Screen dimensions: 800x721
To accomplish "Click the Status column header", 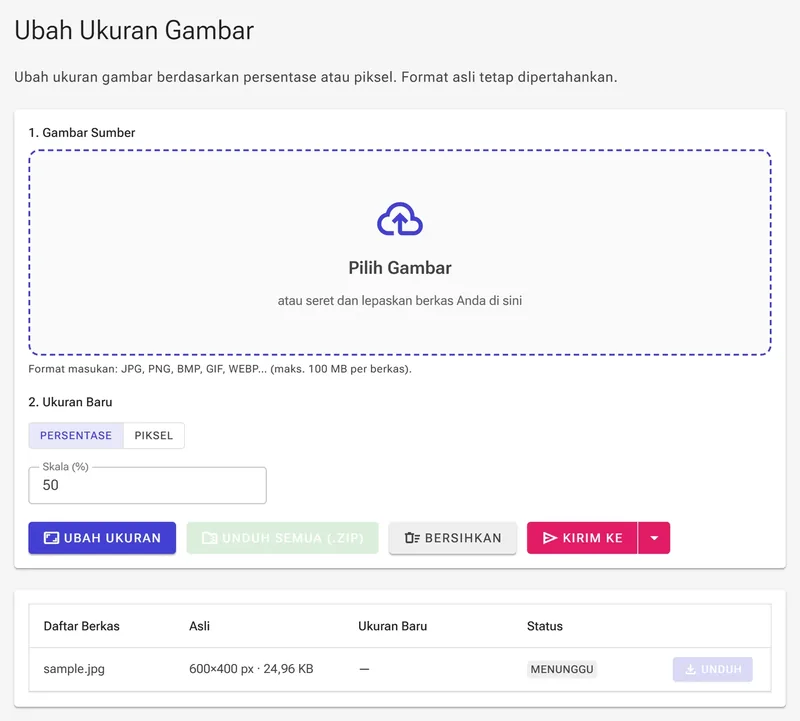I will [545, 626].
